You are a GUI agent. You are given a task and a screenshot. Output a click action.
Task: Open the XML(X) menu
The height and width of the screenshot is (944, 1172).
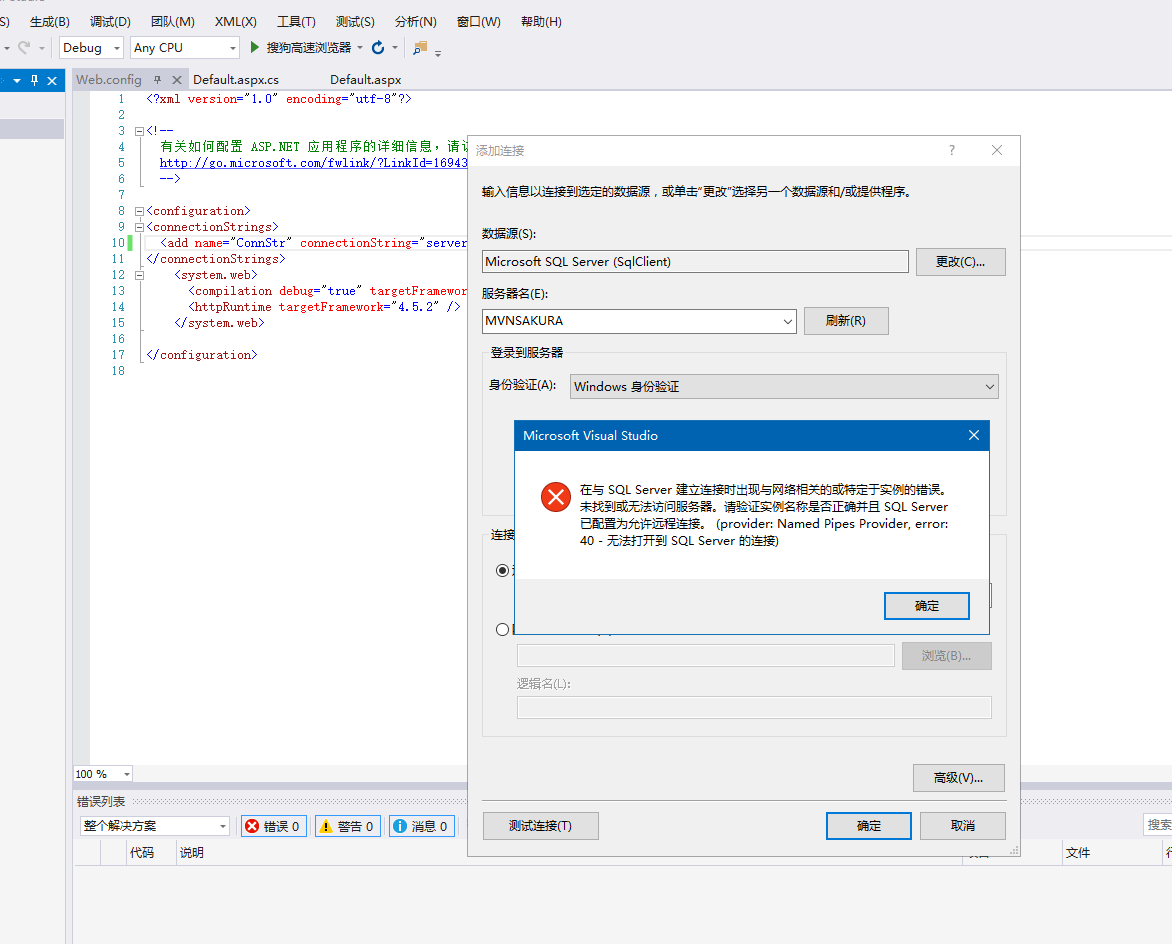click(235, 22)
